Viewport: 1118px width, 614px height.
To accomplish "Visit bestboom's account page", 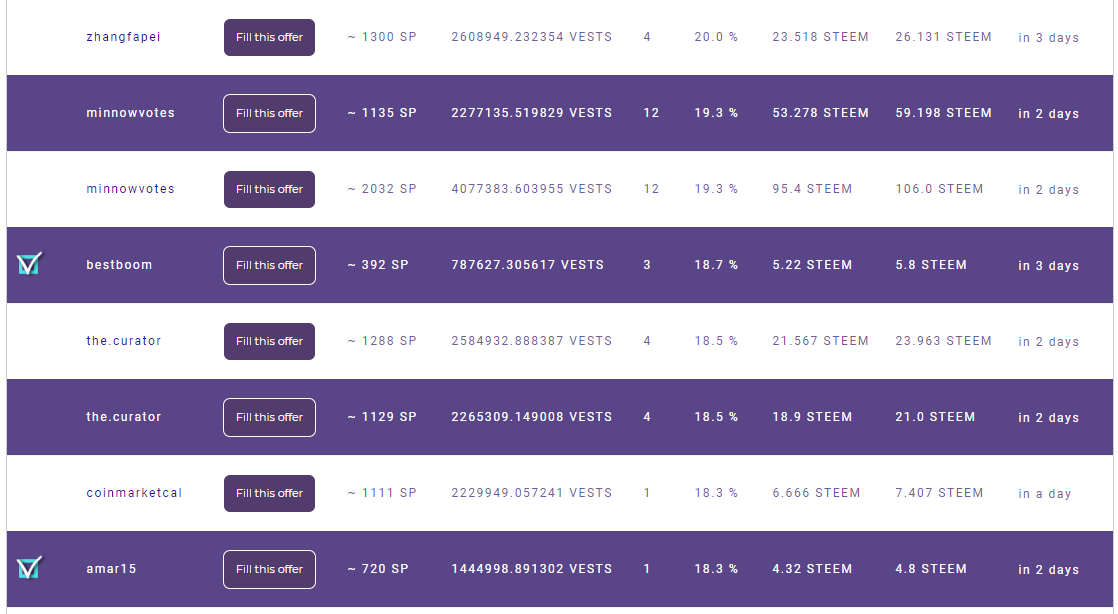I will click(x=119, y=265).
